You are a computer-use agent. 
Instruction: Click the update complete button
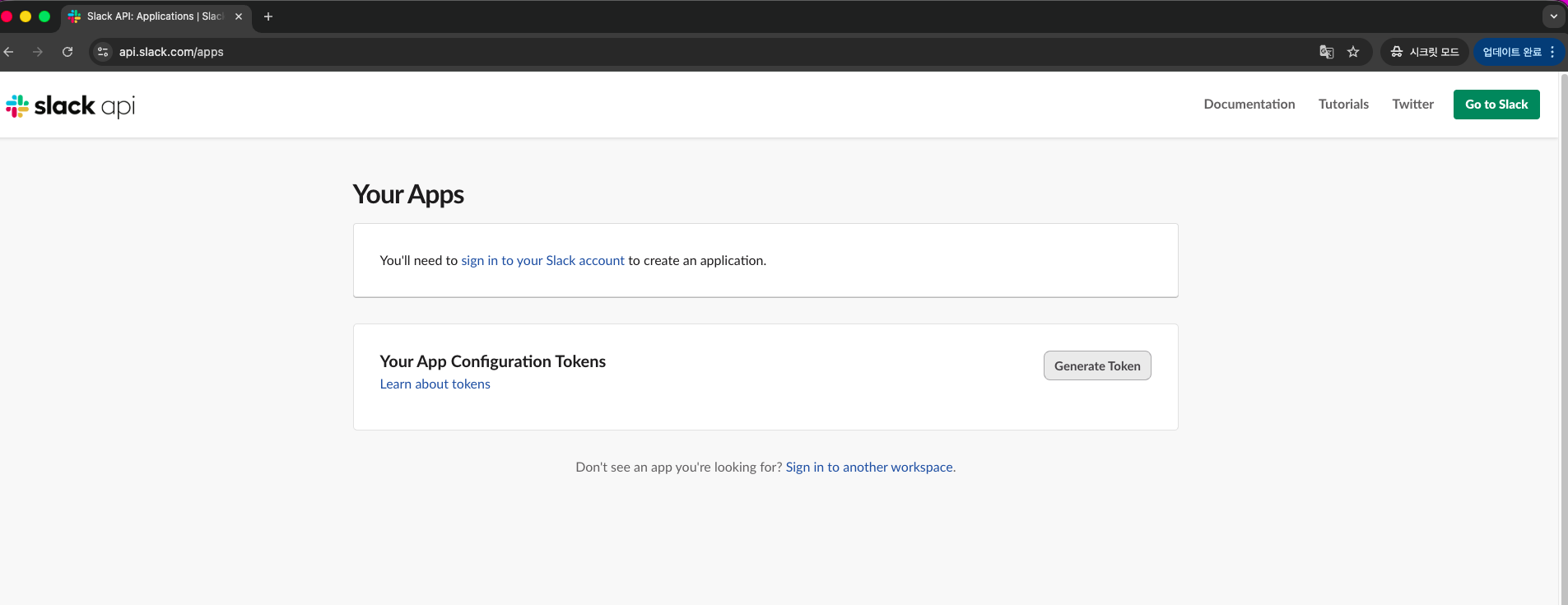coord(1519,52)
